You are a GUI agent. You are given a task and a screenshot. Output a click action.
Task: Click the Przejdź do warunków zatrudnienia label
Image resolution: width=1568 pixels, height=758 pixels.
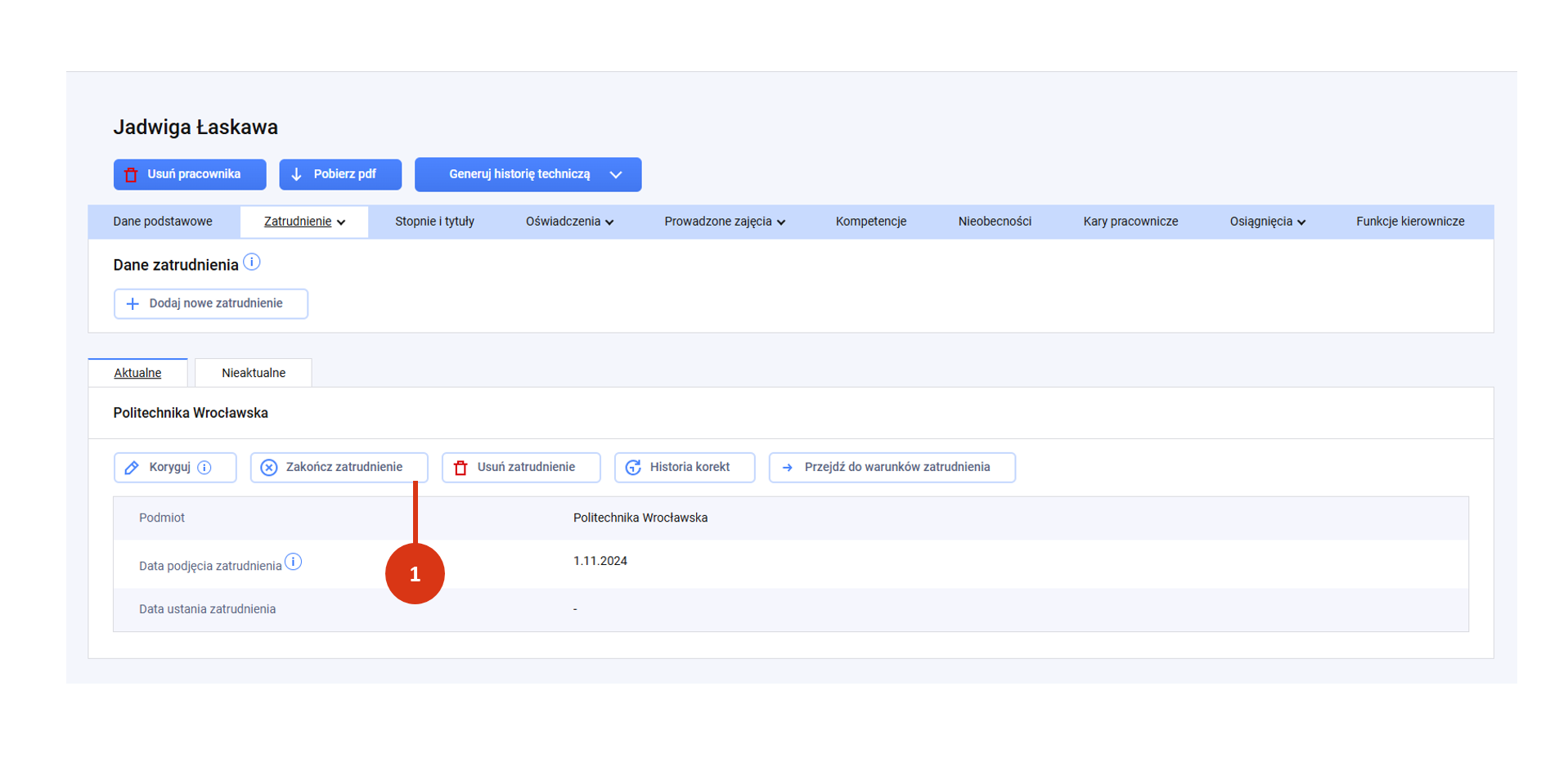click(x=897, y=467)
